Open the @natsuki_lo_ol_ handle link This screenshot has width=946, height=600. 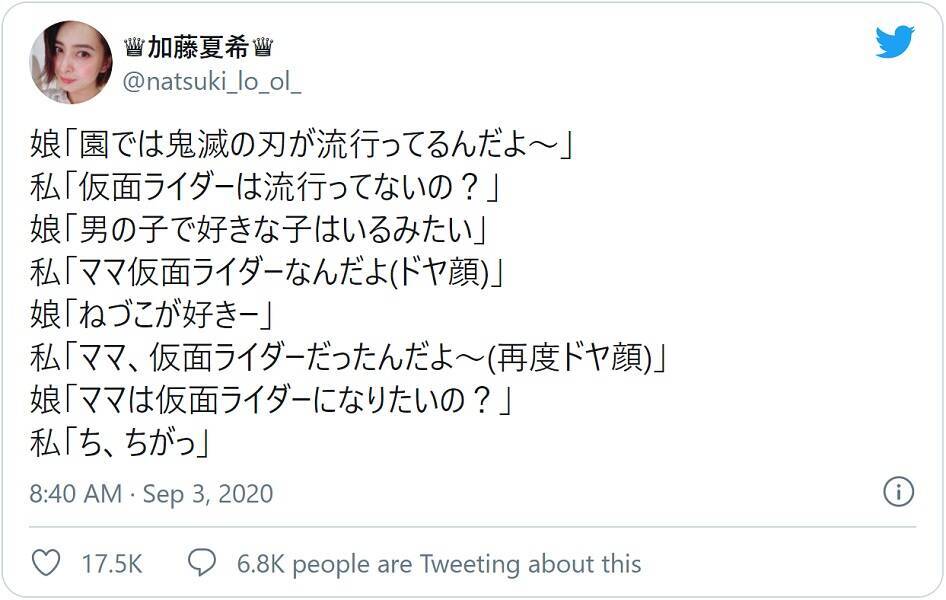click(211, 83)
